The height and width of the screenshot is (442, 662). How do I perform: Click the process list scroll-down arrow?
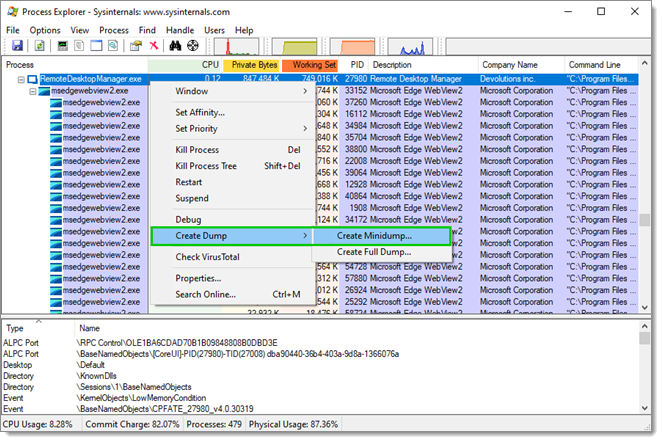click(x=644, y=308)
